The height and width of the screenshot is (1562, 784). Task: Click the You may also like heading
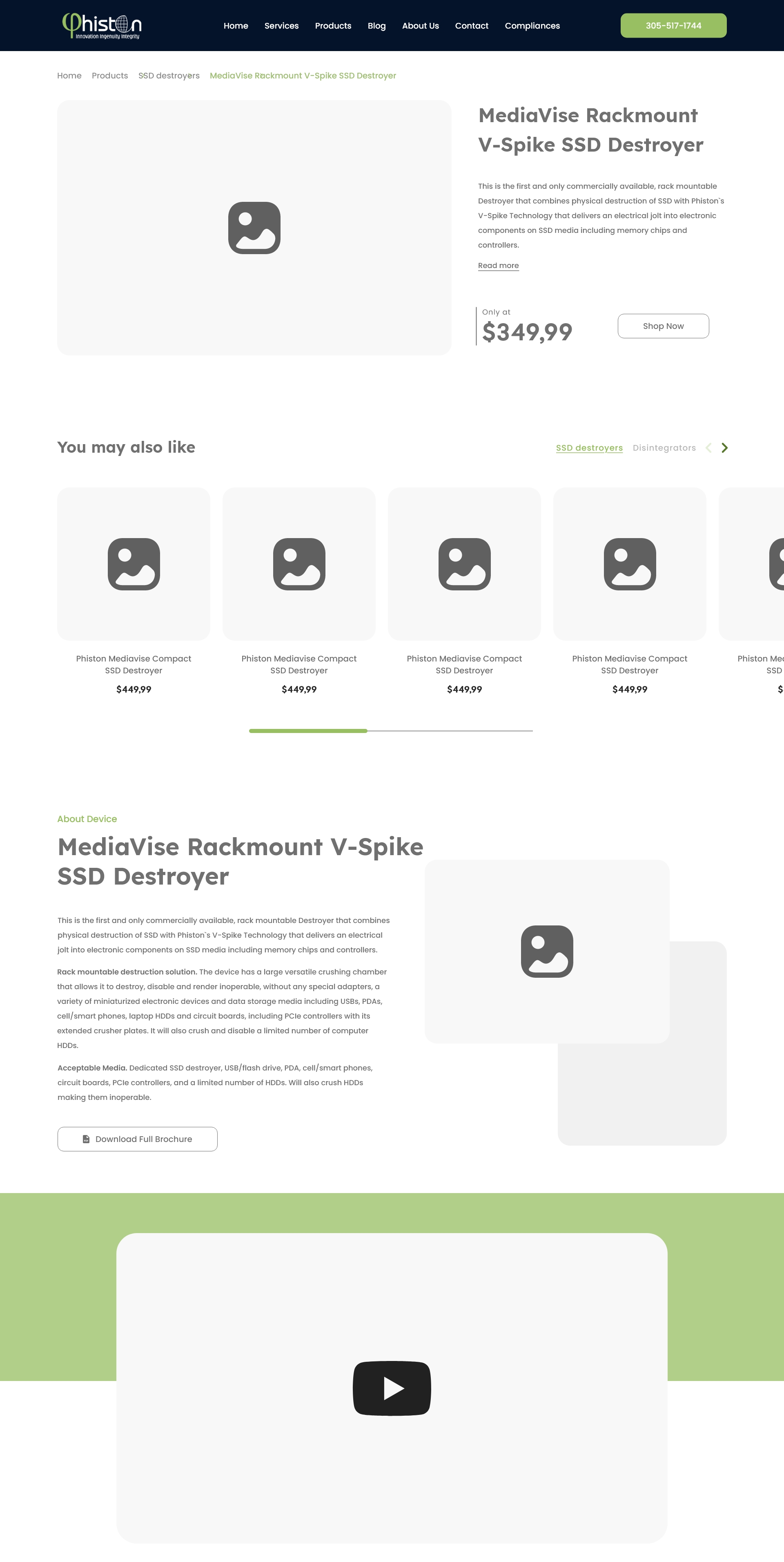pos(126,447)
